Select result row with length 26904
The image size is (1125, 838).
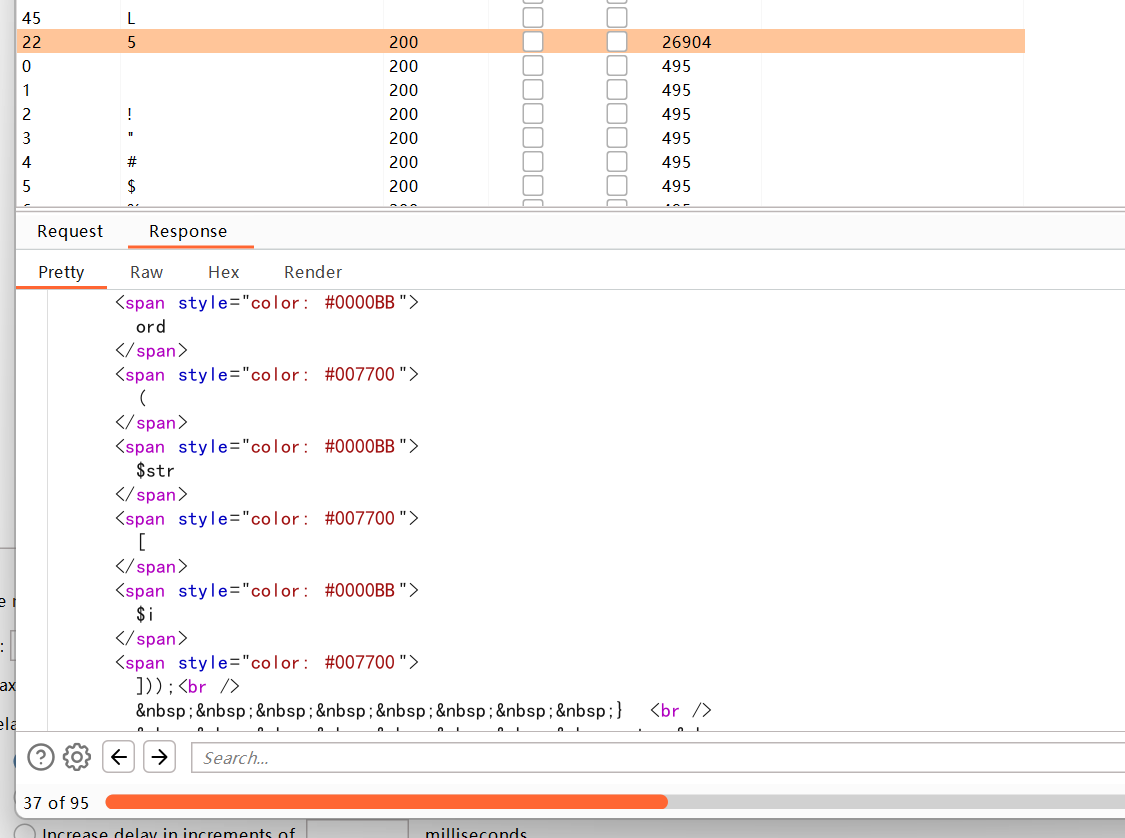(x=520, y=42)
